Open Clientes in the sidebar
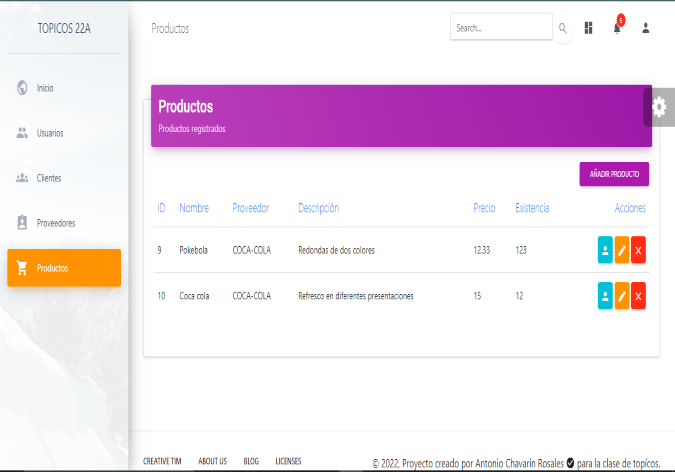Image resolution: width=675 pixels, height=472 pixels. (64, 178)
